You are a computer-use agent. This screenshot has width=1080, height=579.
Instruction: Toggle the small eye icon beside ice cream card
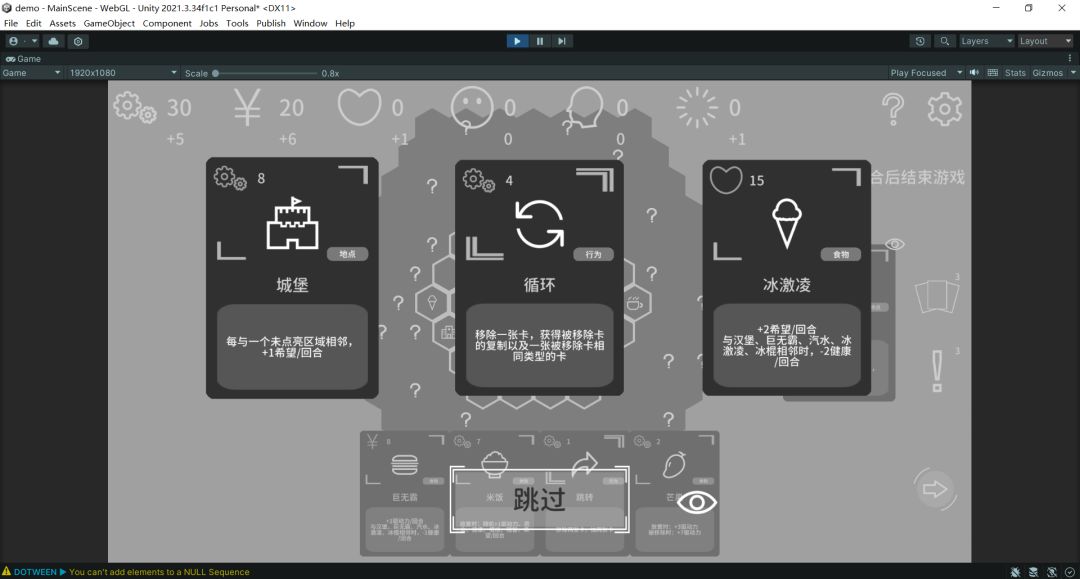pyautogui.click(x=894, y=244)
